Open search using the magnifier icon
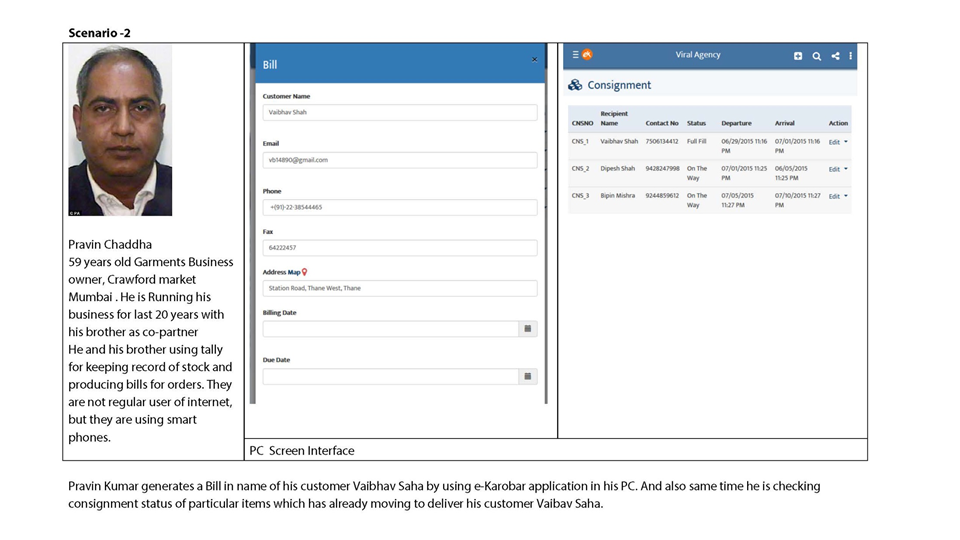The width and height of the screenshot is (960, 540). click(816, 56)
